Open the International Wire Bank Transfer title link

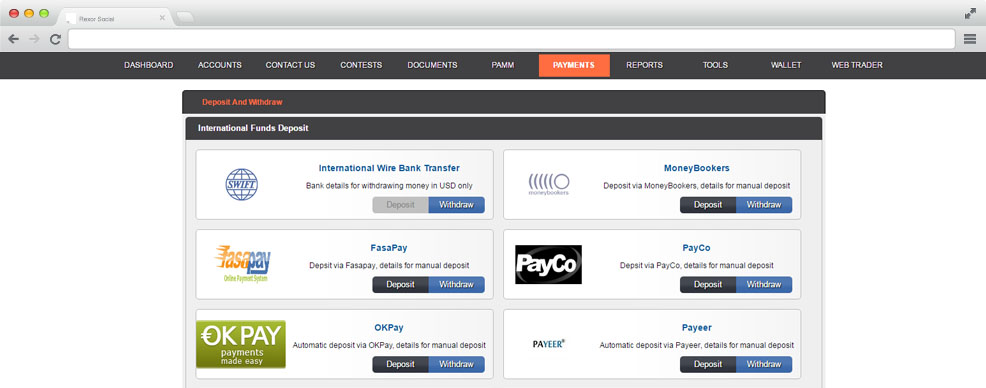[x=389, y=169]
